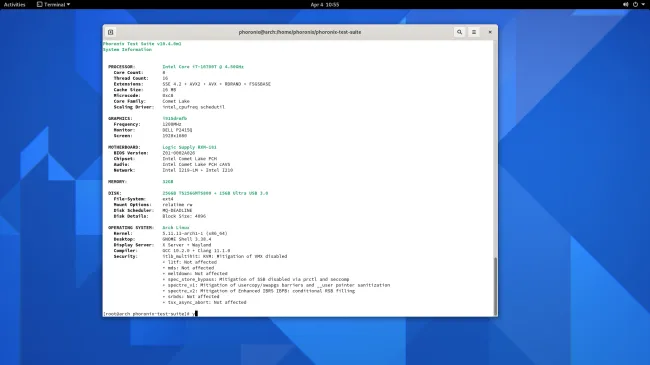Click the 'Kernel:' label

(123, 234)
